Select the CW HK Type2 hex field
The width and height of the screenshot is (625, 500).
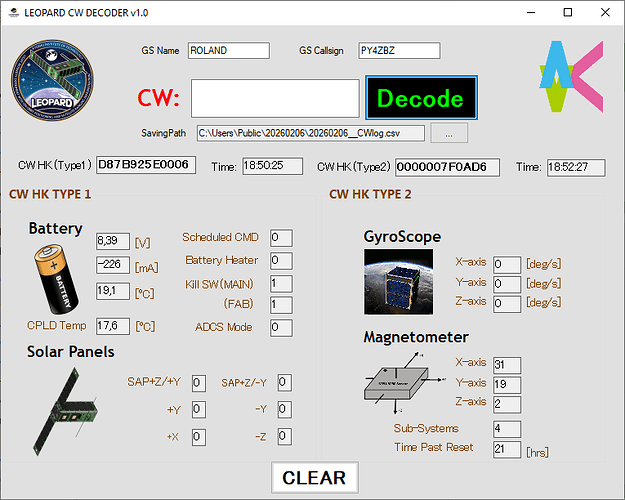(446, 167)
